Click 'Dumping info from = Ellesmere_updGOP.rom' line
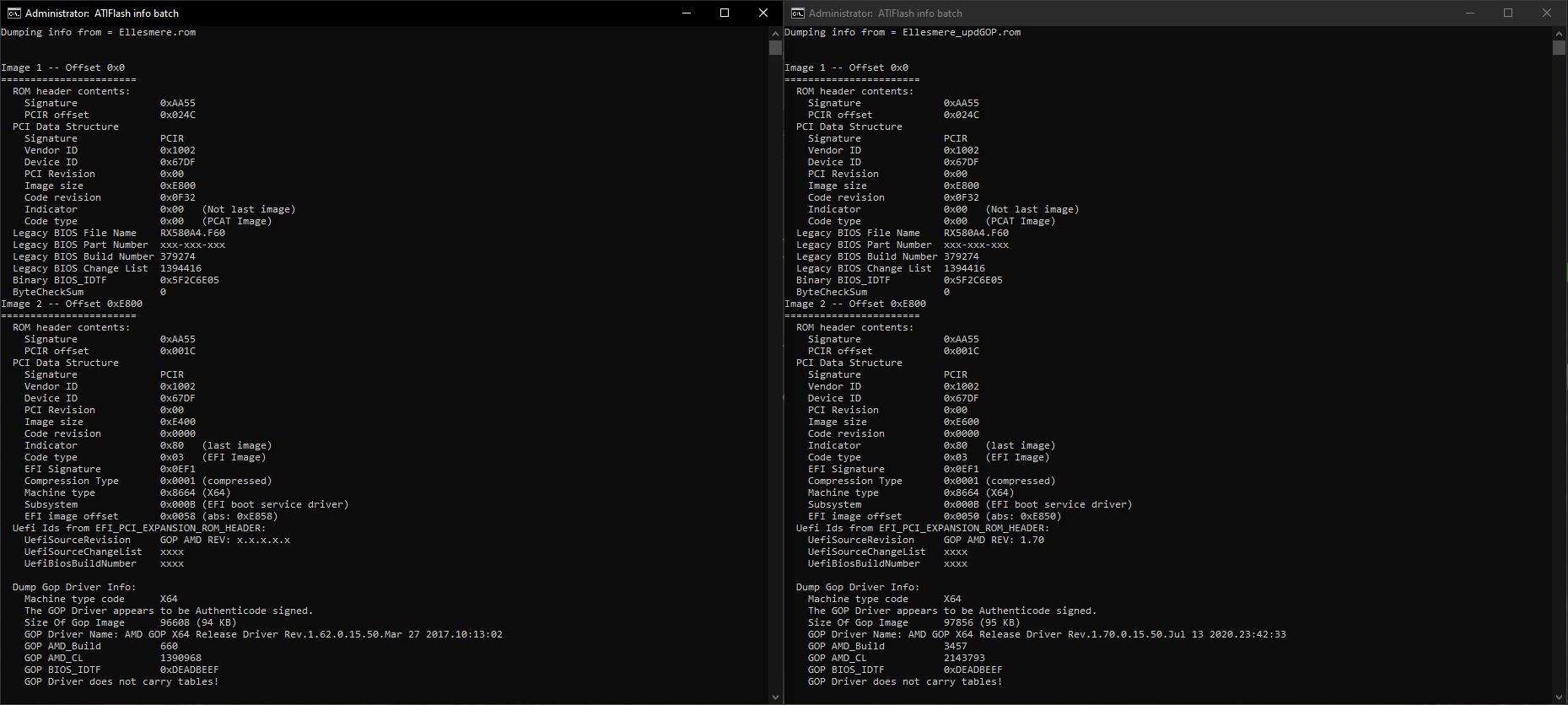This screenshot has width=1568, height=705. click(x=903, y=32)
